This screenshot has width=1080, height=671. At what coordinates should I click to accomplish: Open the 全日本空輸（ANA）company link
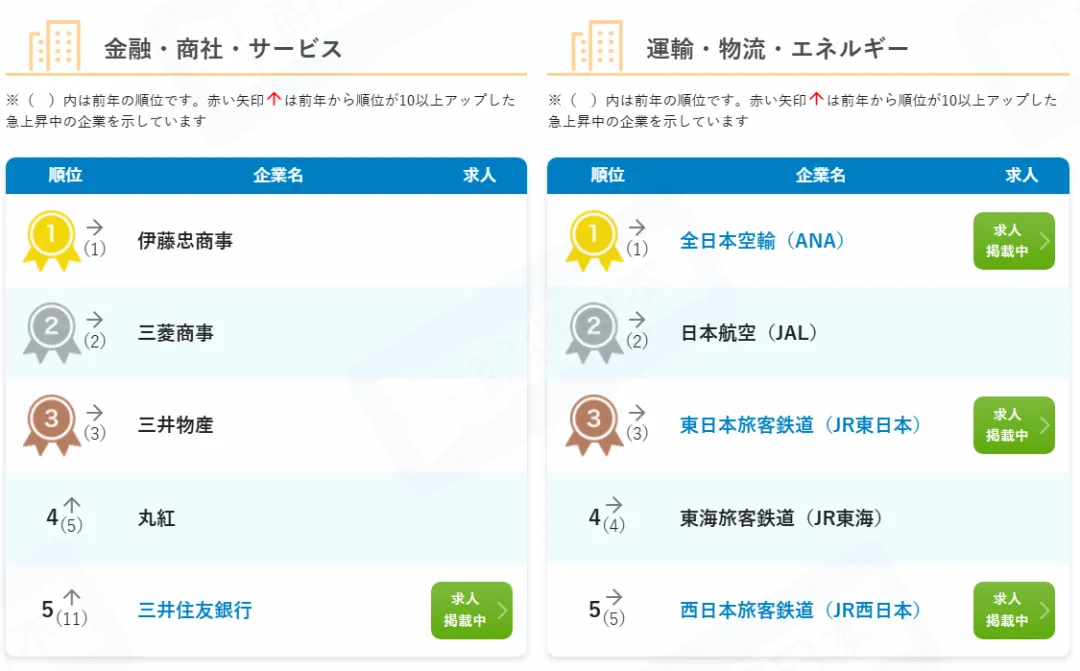(762, 241)
